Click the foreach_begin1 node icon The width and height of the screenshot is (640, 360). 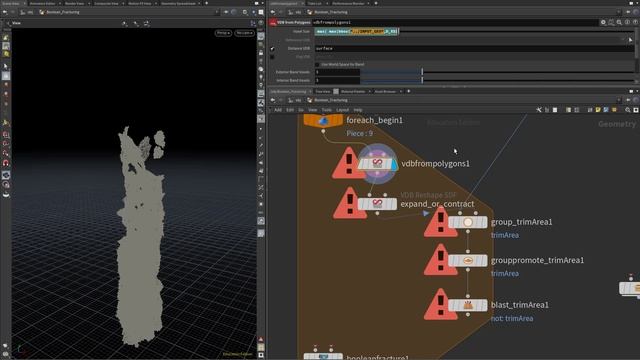[x=323, y=120]
